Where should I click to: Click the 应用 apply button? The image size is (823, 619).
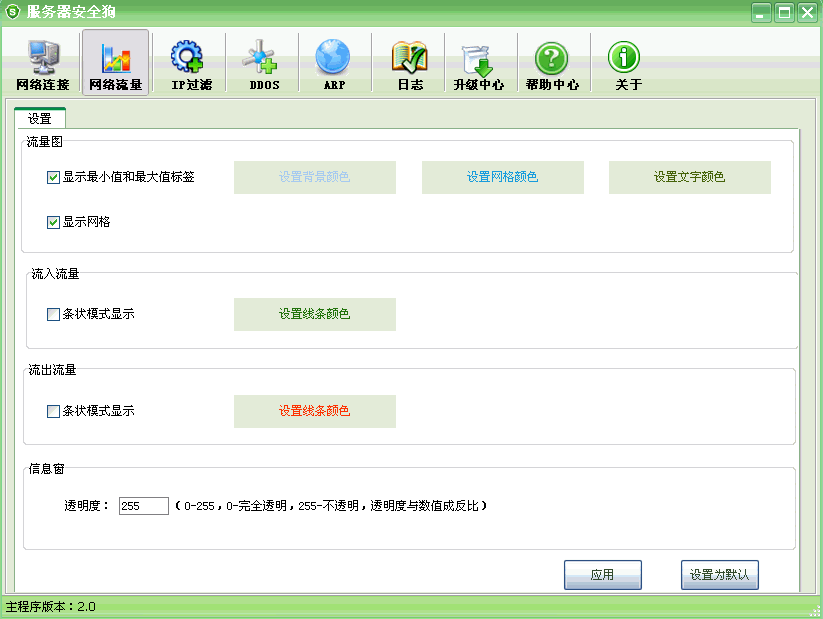602,575
